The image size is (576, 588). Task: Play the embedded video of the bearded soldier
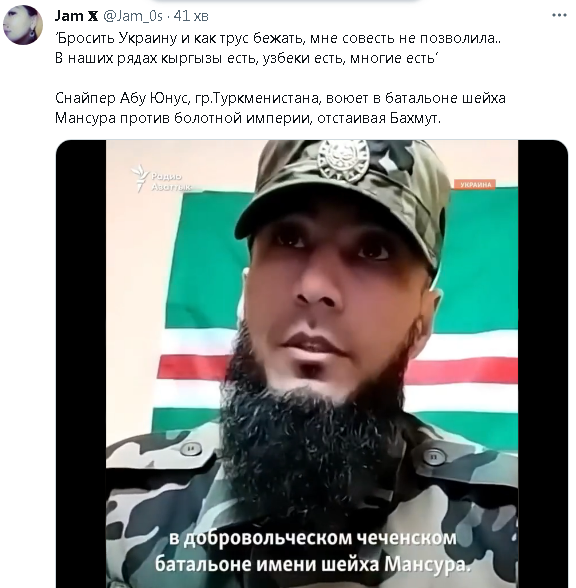(312, 364)
